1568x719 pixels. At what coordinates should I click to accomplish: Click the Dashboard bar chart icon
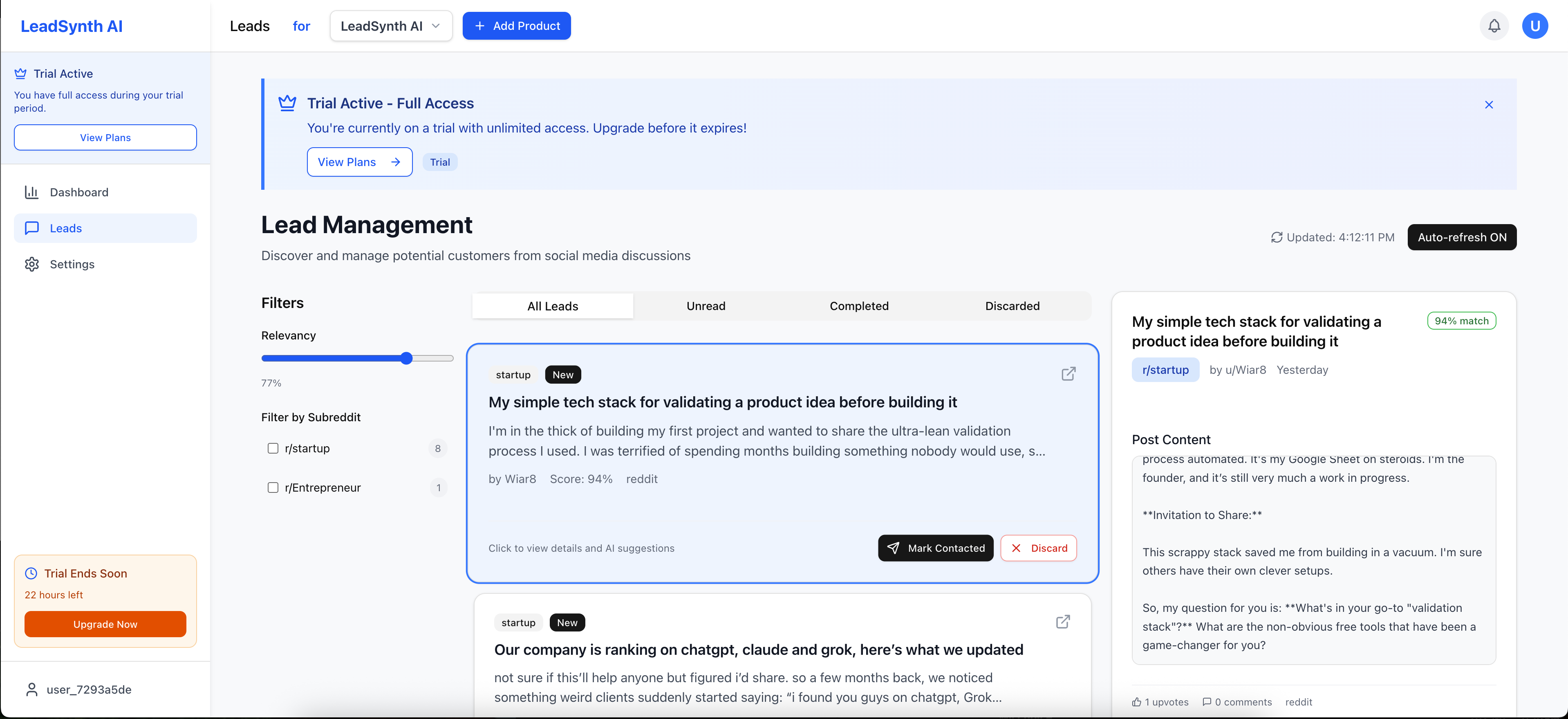31,192
